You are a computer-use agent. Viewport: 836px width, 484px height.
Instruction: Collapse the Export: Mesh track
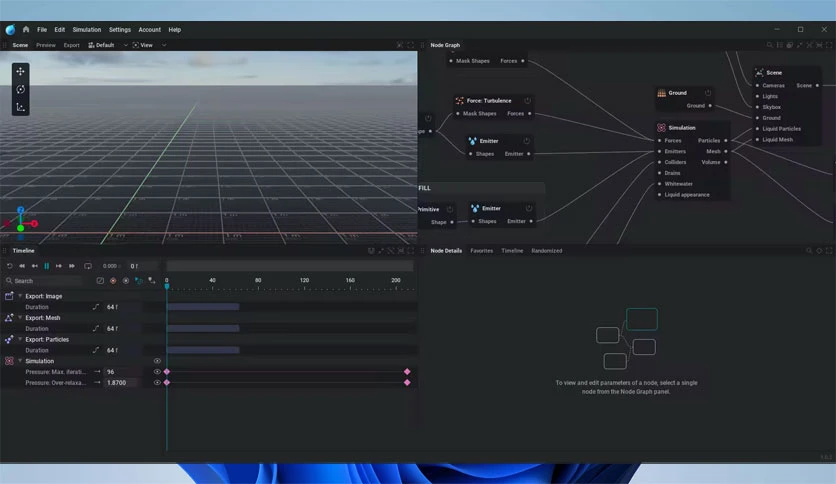[x=20, y=317]
